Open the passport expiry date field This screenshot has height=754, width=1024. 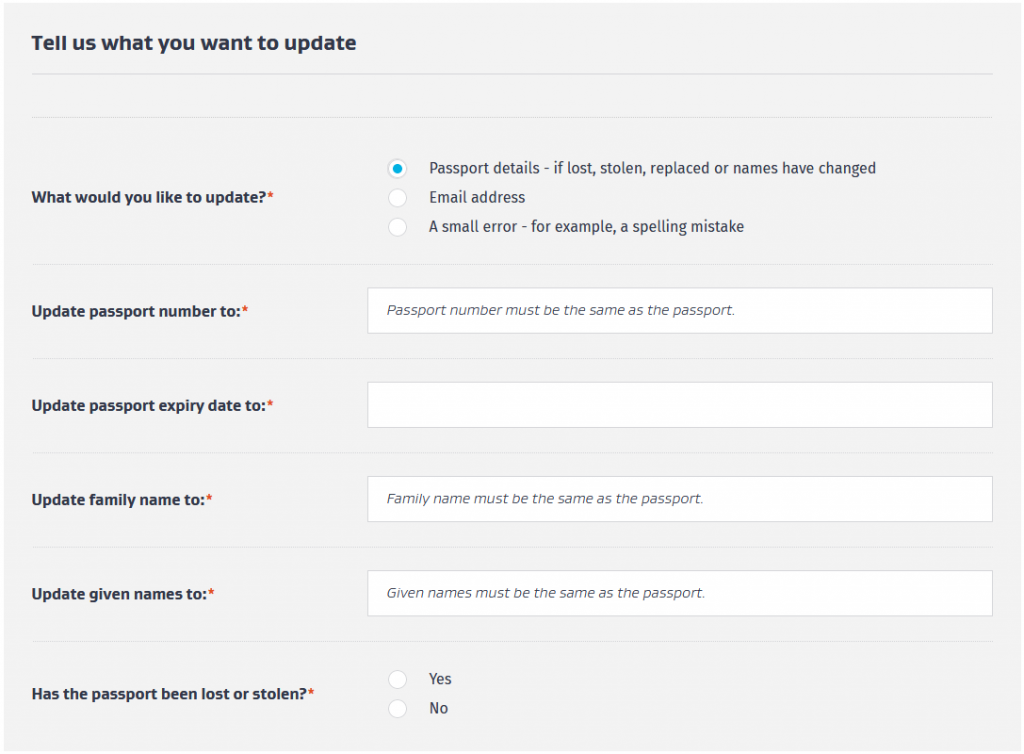coord(680,405)
